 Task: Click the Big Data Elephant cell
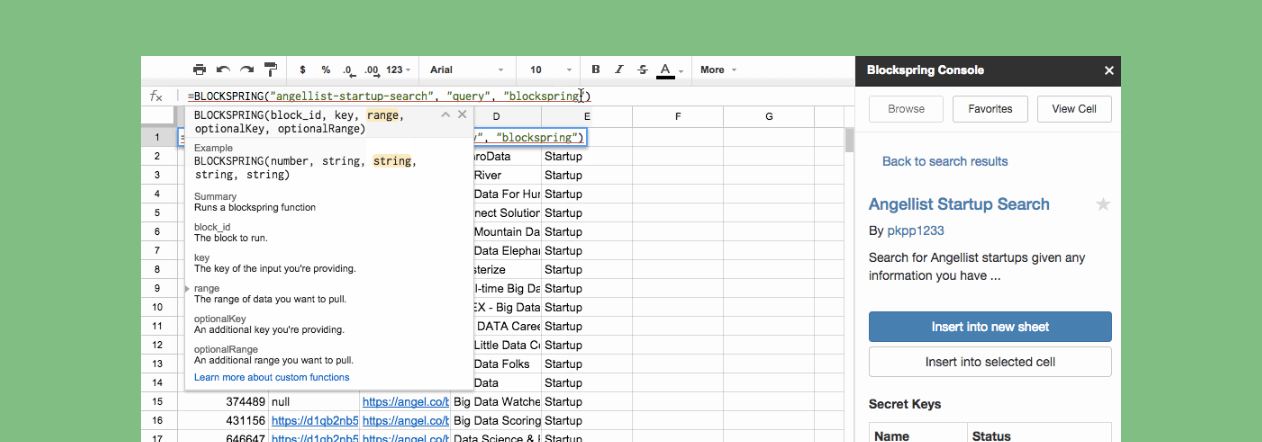pyautogui.click(x=507, y=251)
